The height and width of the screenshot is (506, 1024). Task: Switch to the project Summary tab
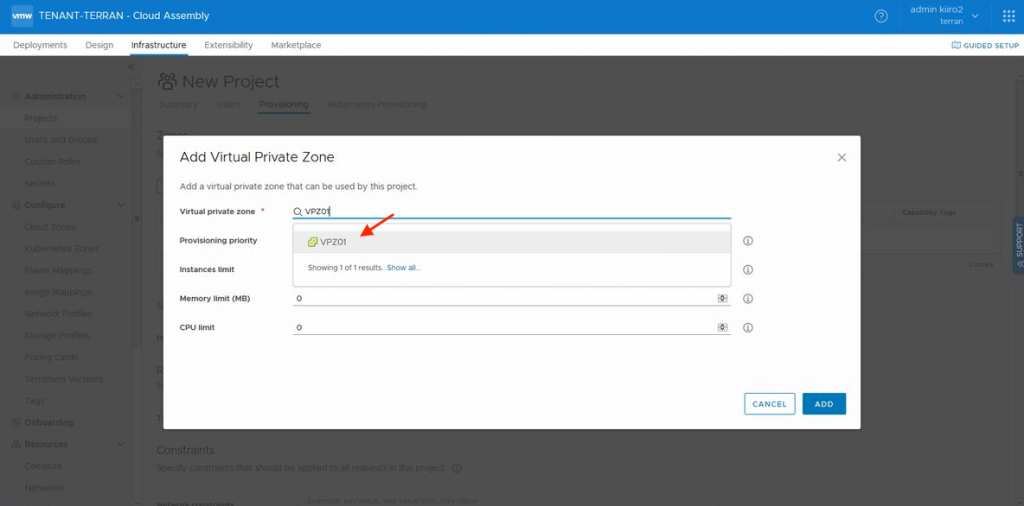178,104
